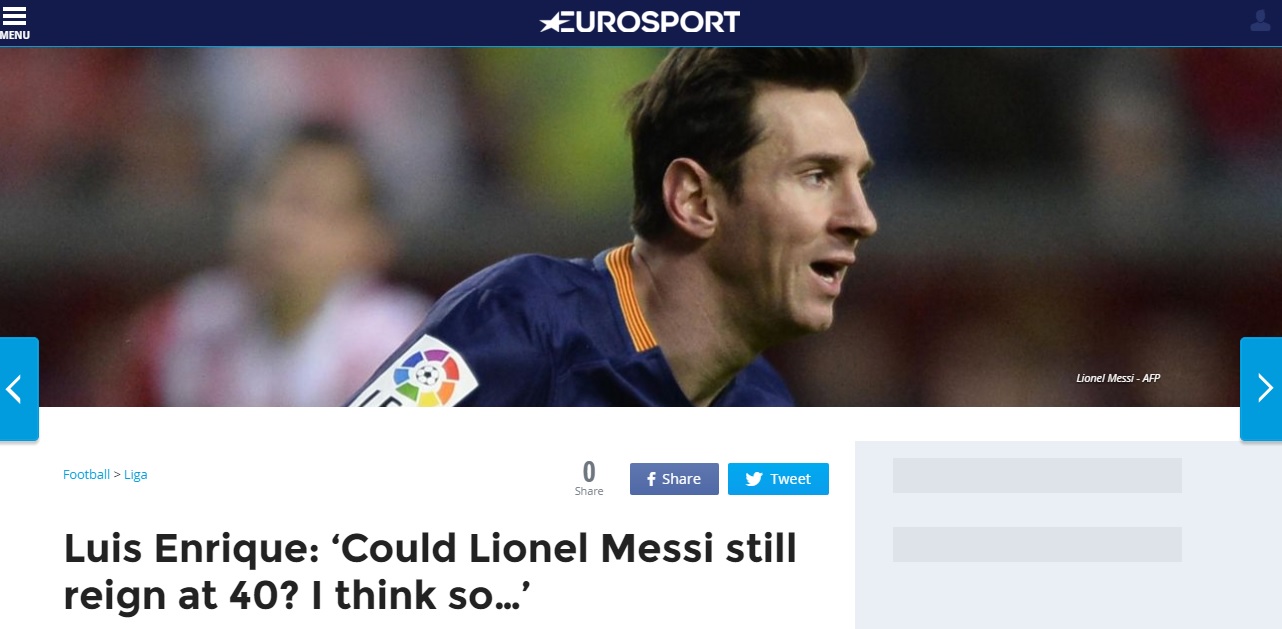This screenshot has height=629, width=1282.
Task: Click the small Share label under the count
Action: [589, 491]
